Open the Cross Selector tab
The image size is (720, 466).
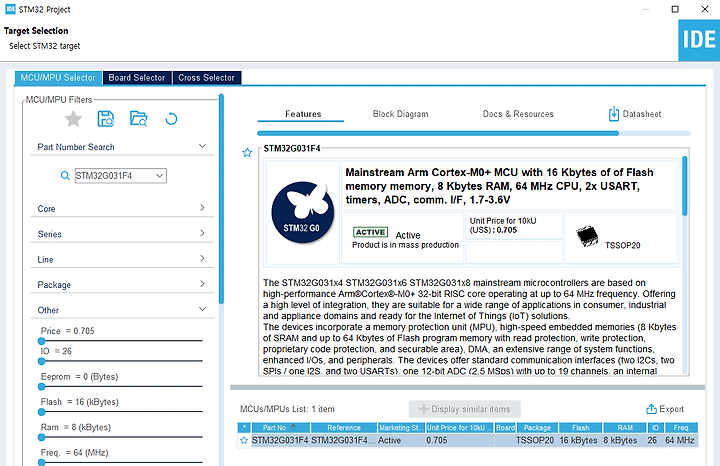click(x=207, y=78)
